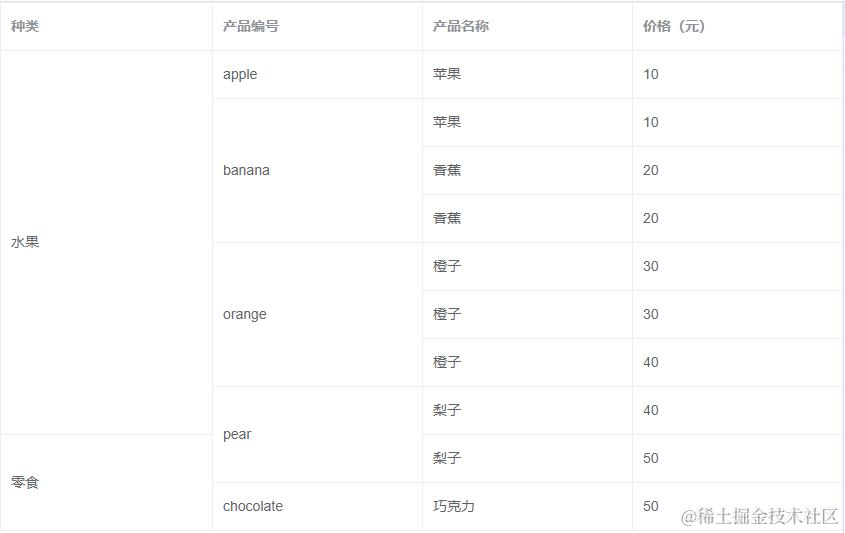Click the first 香蕉 name cell
Viewport: 845px width, 533px height.
click(447, 170)
